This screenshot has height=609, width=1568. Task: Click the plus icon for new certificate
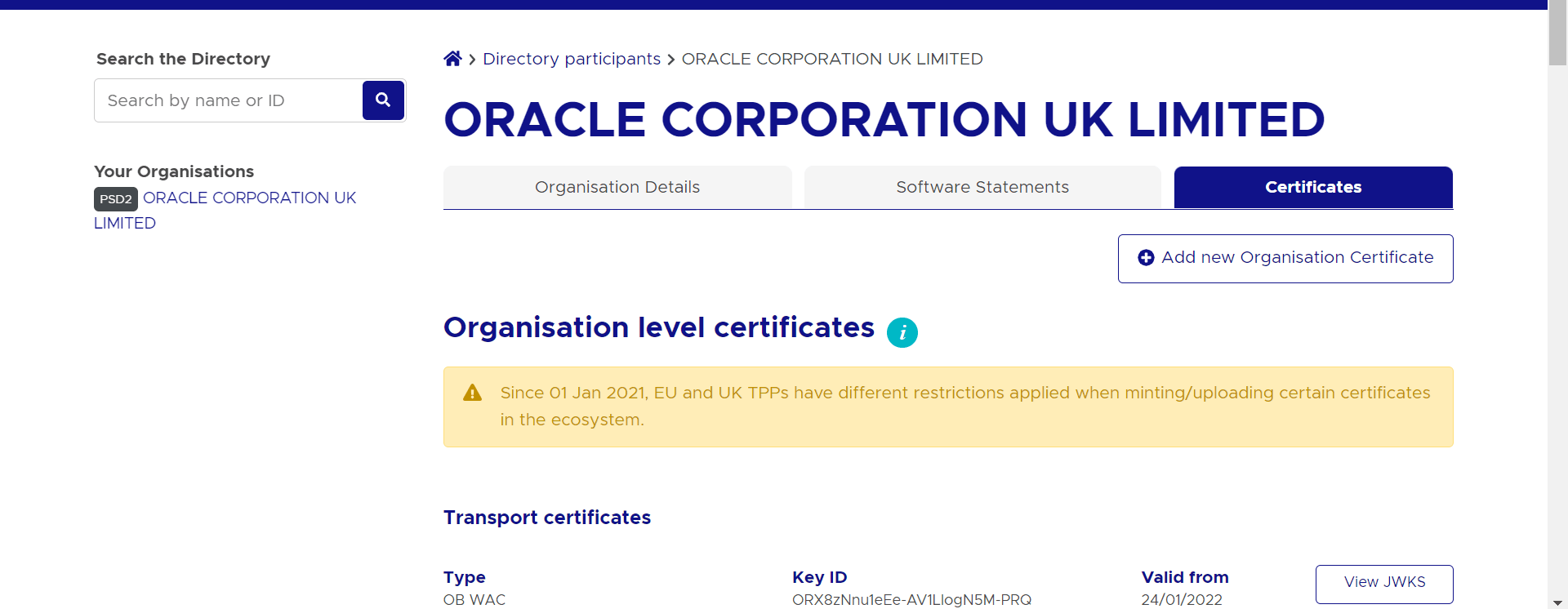(1146, 258)
